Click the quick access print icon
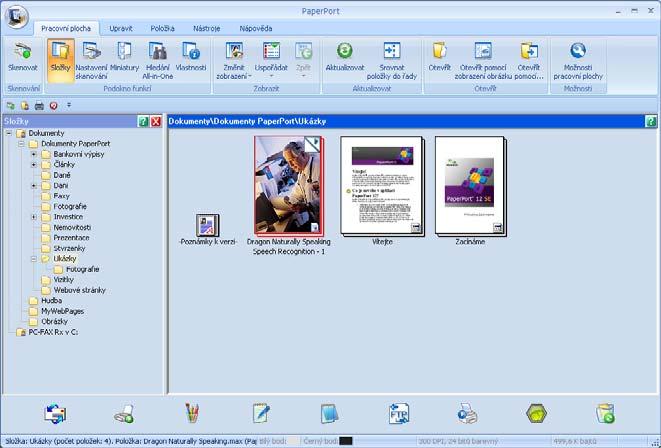The image size is (661, 448). point(39,106)
